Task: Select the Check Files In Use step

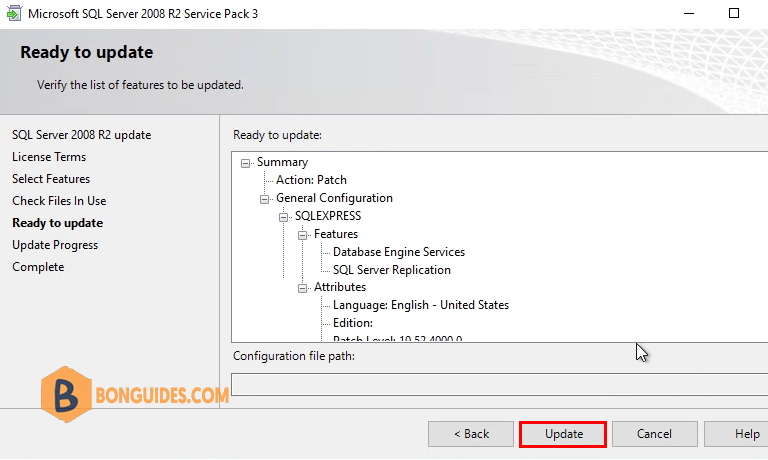Action: click(59, 201)
